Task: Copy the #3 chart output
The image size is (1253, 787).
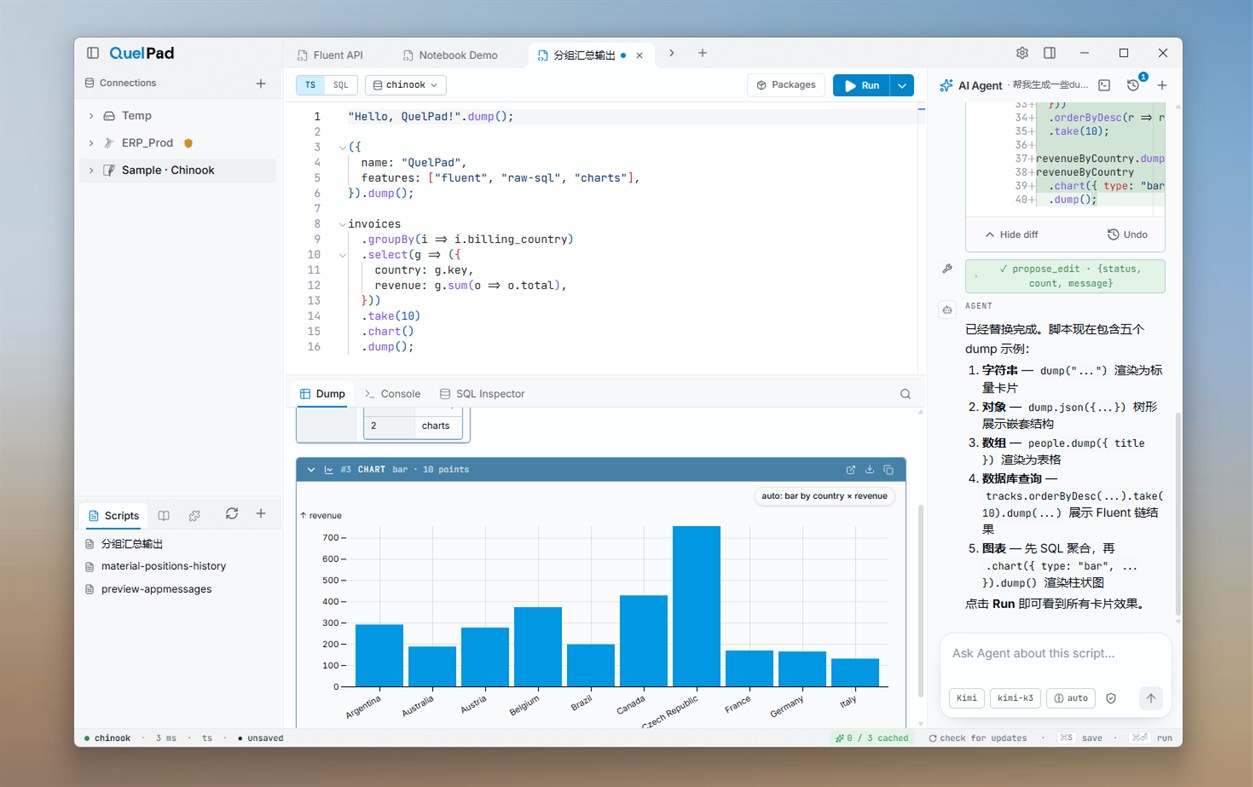Action: [888, 469]
